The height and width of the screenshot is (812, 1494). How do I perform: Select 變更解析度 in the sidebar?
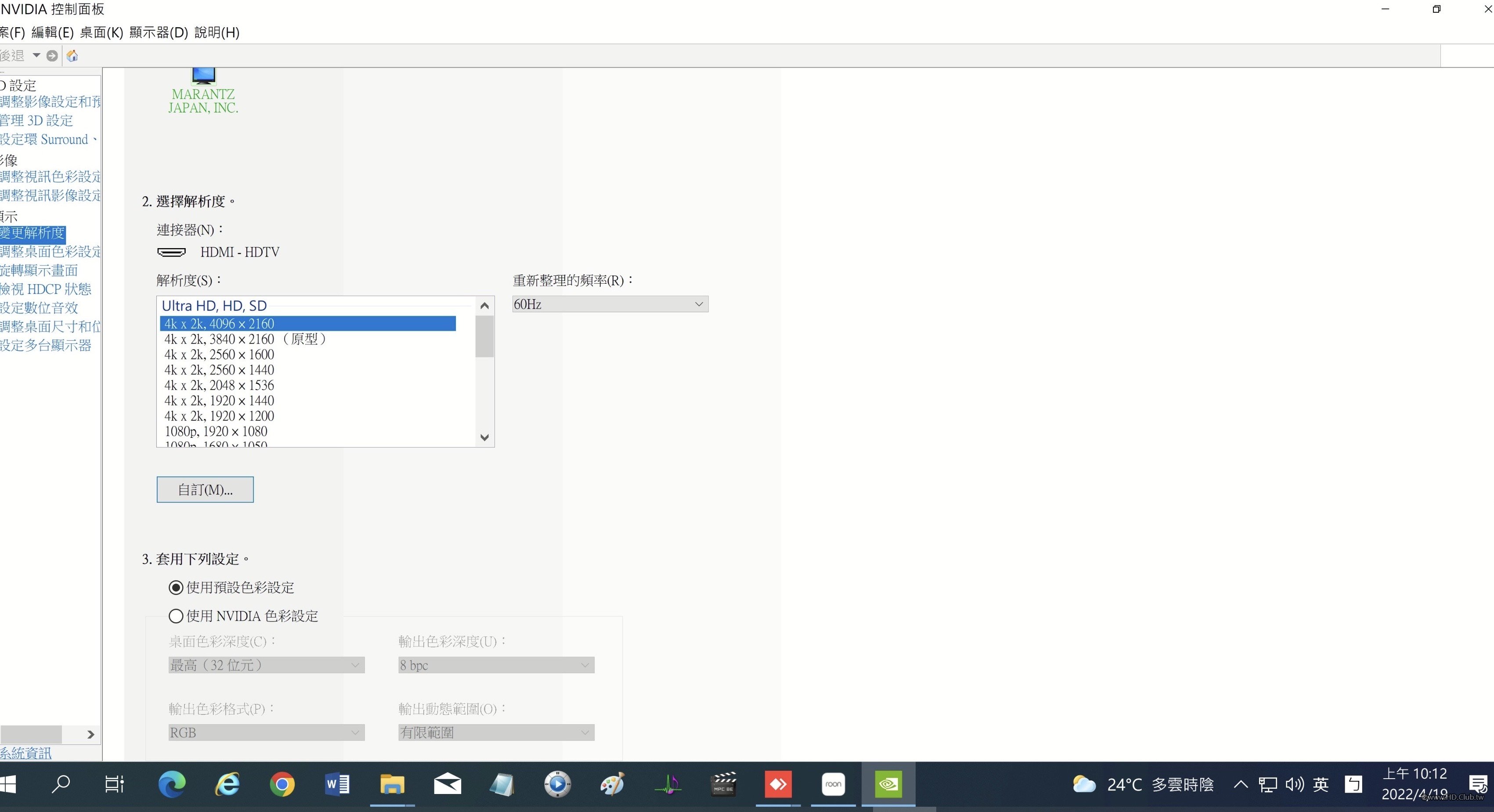[x=32, y=233]
